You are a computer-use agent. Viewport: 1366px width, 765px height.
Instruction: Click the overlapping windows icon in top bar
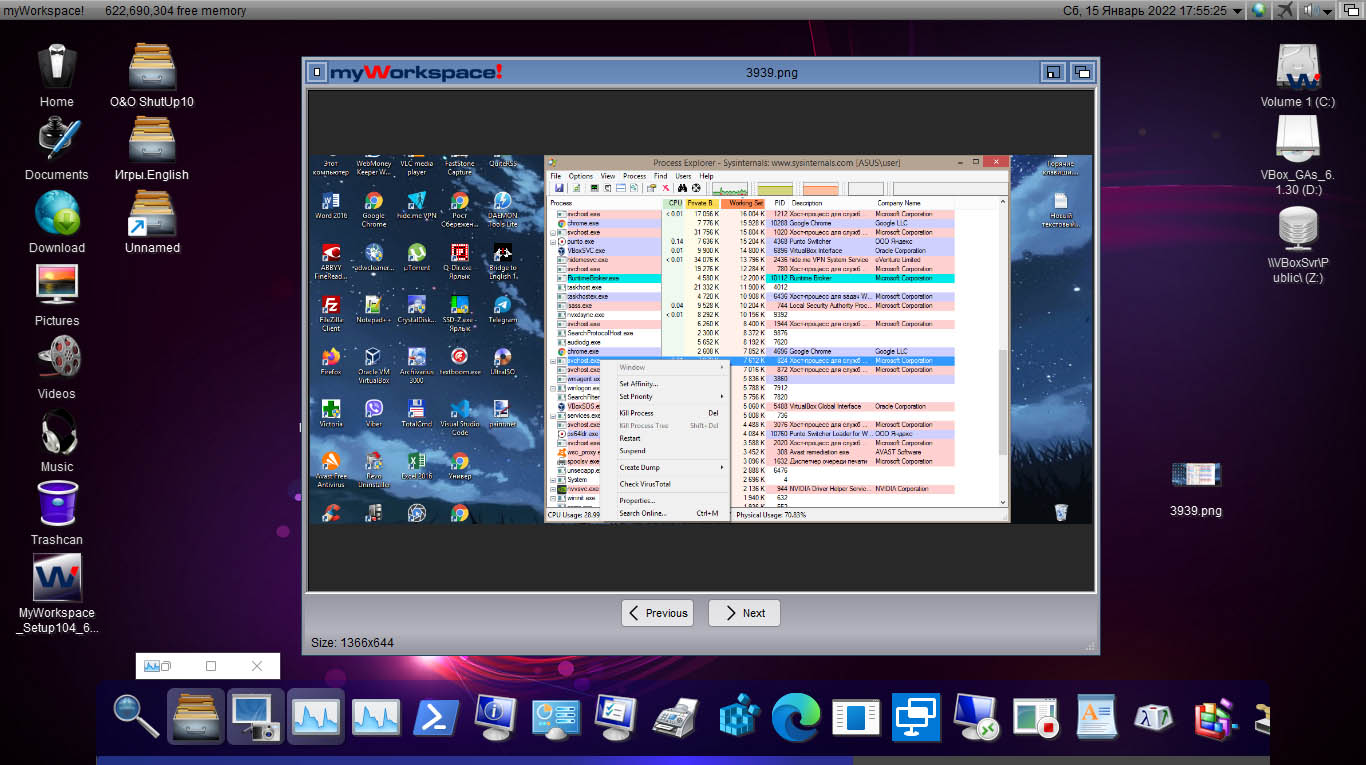(1351, 10)
